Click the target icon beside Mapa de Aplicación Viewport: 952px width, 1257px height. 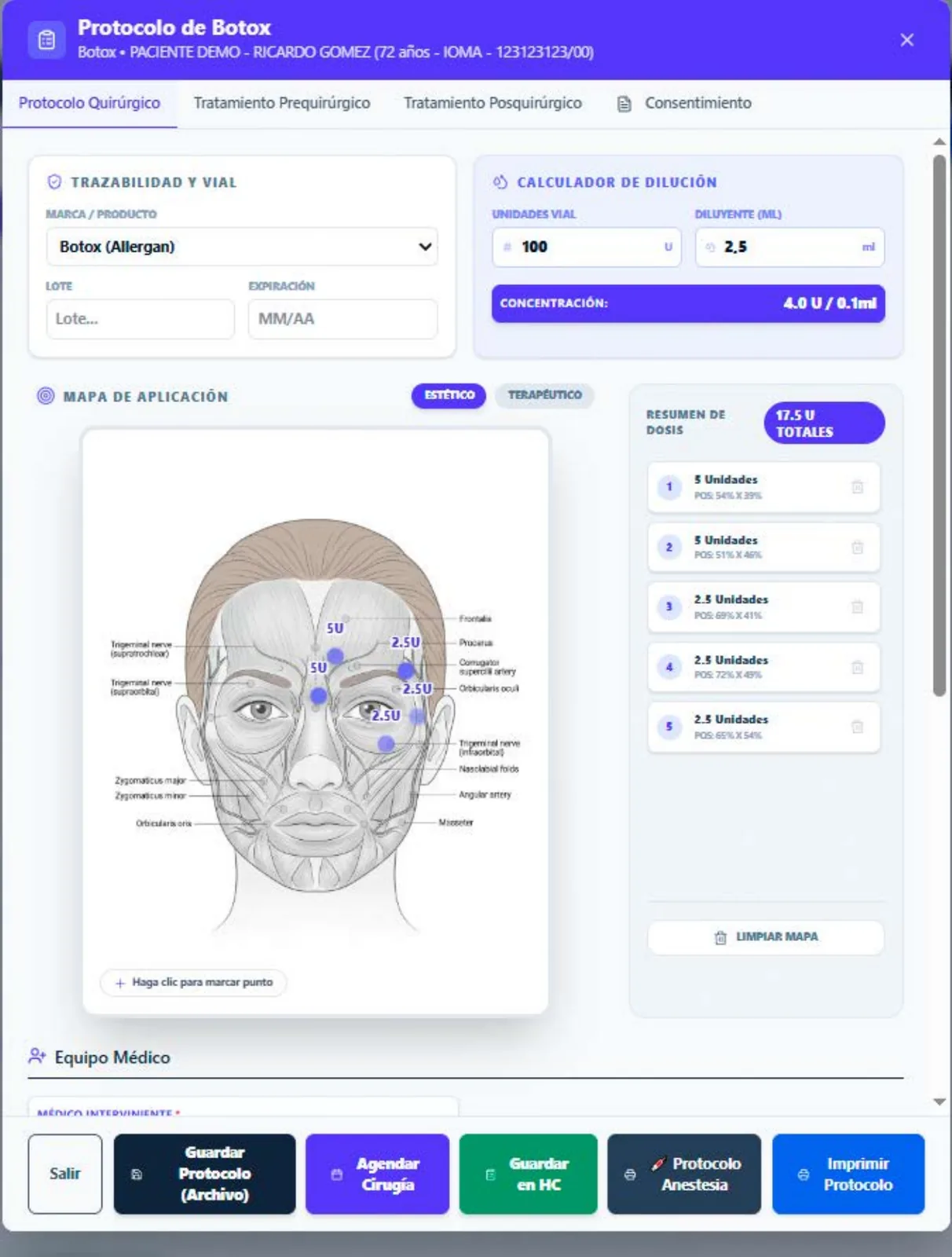[x=46, y=396]
